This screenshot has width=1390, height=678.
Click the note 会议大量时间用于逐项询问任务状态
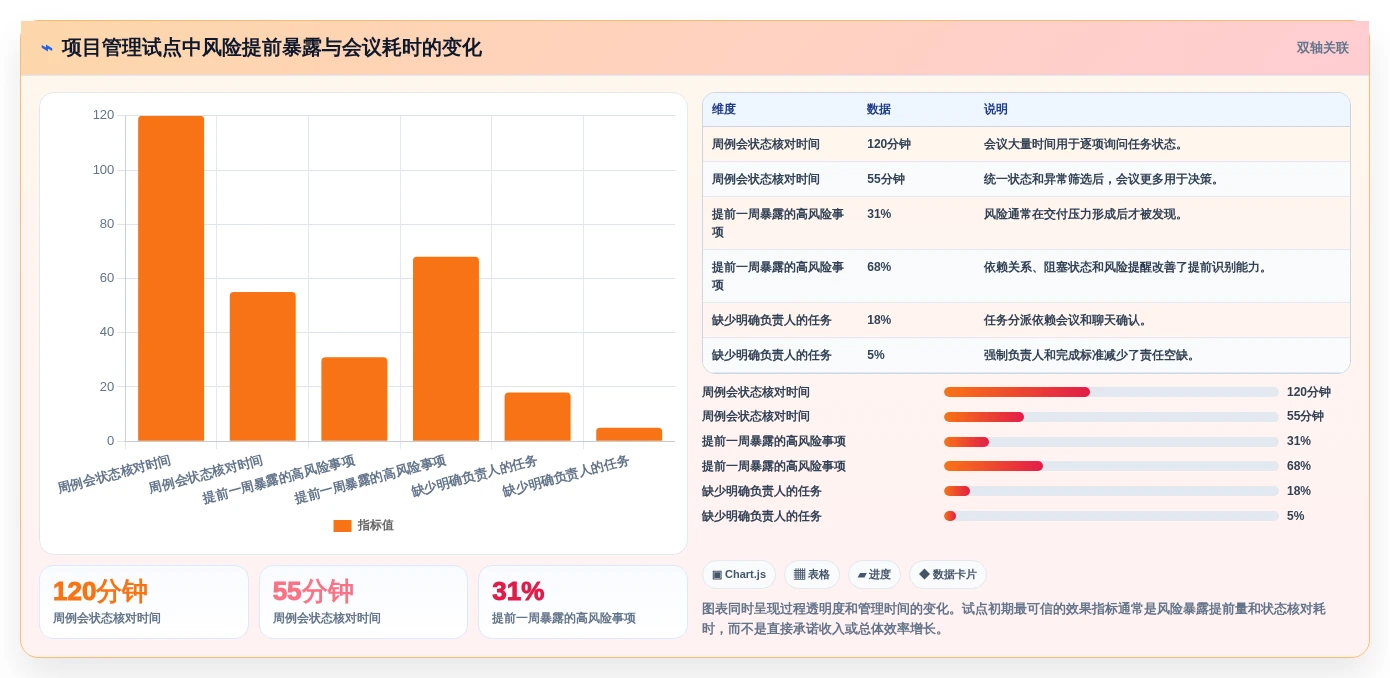(x=1084, y=144)
